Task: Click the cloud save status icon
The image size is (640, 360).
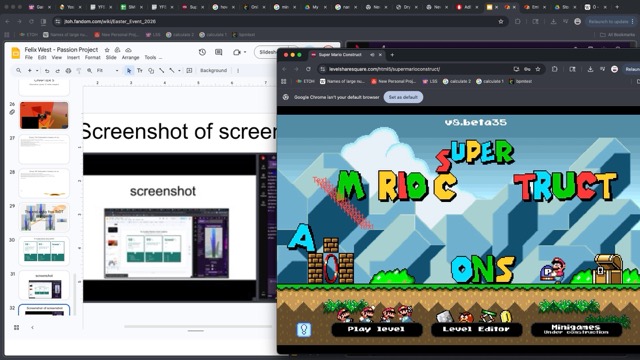Action: coord(128,50)
